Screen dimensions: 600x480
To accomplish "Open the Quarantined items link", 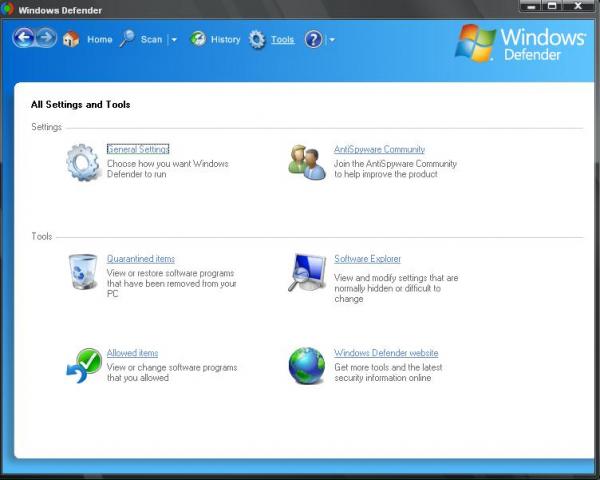I will (140, 259).
